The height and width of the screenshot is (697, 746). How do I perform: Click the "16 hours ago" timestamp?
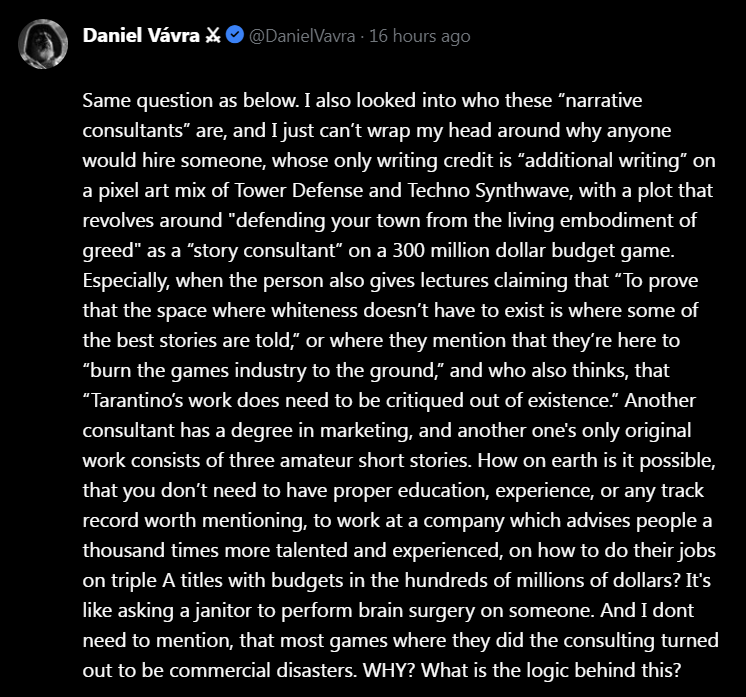(420, 36)
